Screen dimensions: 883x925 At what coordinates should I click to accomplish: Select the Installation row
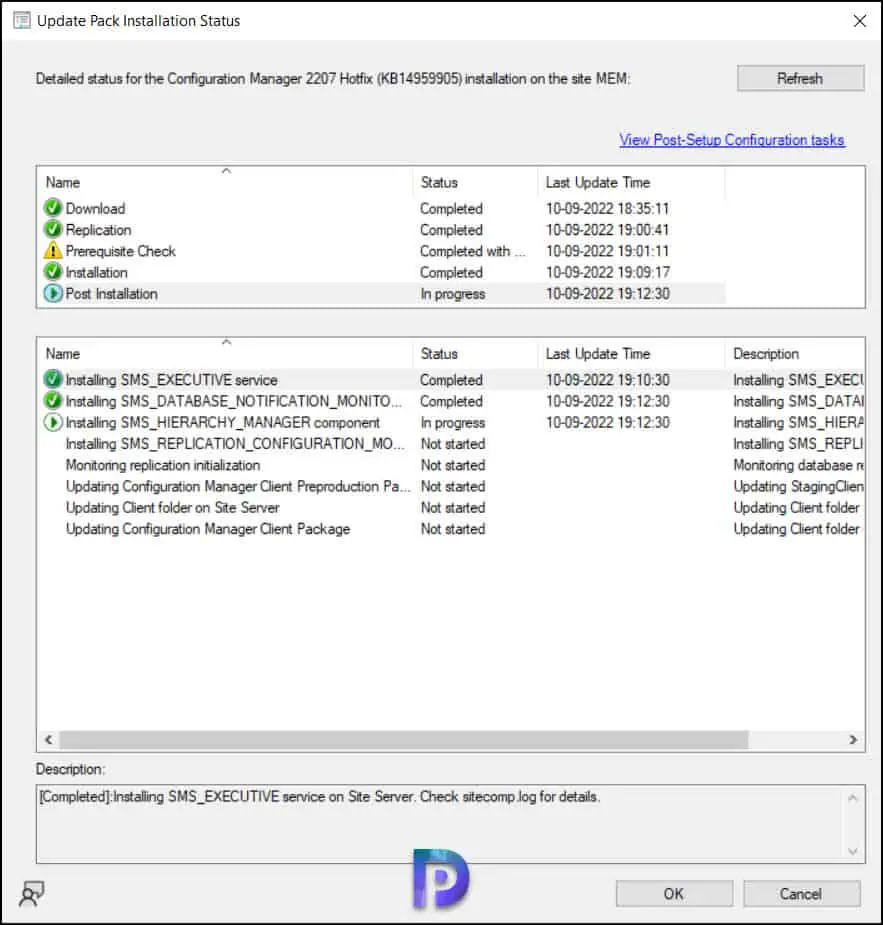click(x=381, y=272)
